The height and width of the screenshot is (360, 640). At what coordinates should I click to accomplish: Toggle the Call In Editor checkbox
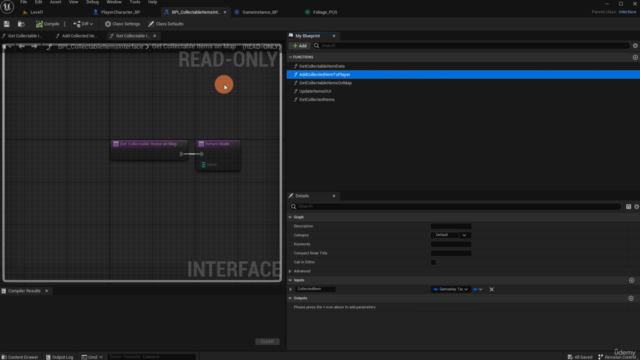tap(433, 262)
